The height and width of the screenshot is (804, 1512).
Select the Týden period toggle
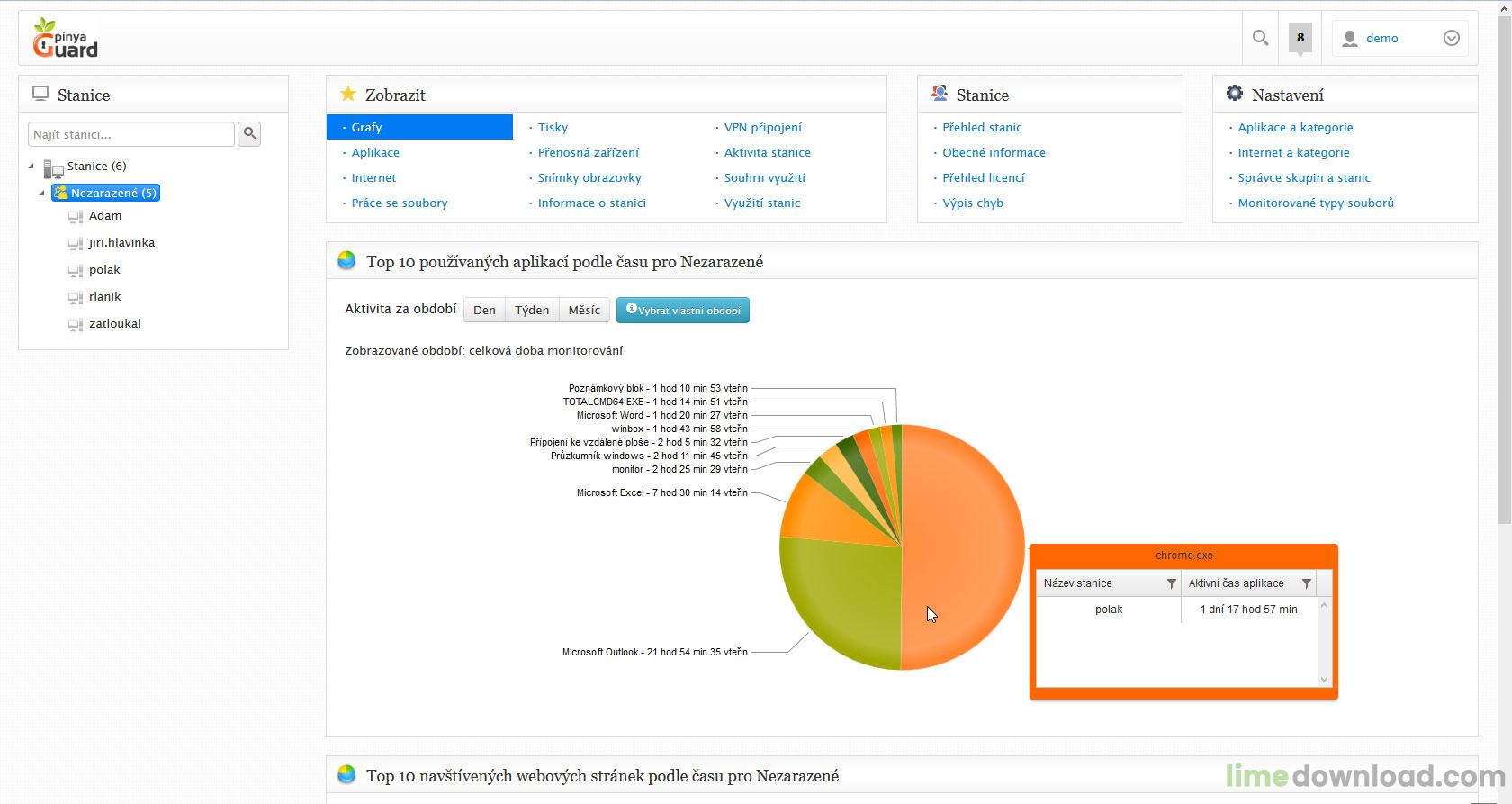[x=532, y=310]
